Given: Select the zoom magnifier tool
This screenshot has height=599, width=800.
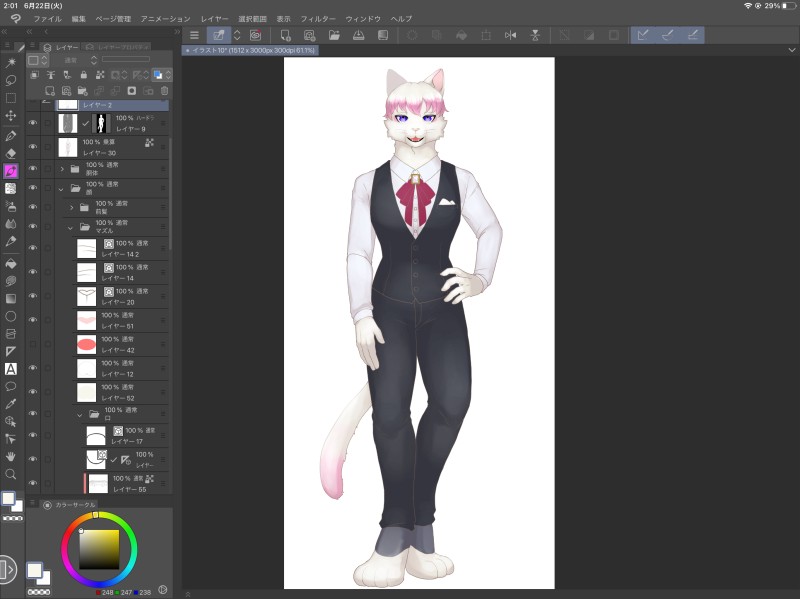Looking at the screenshot, I should [11, 474].
